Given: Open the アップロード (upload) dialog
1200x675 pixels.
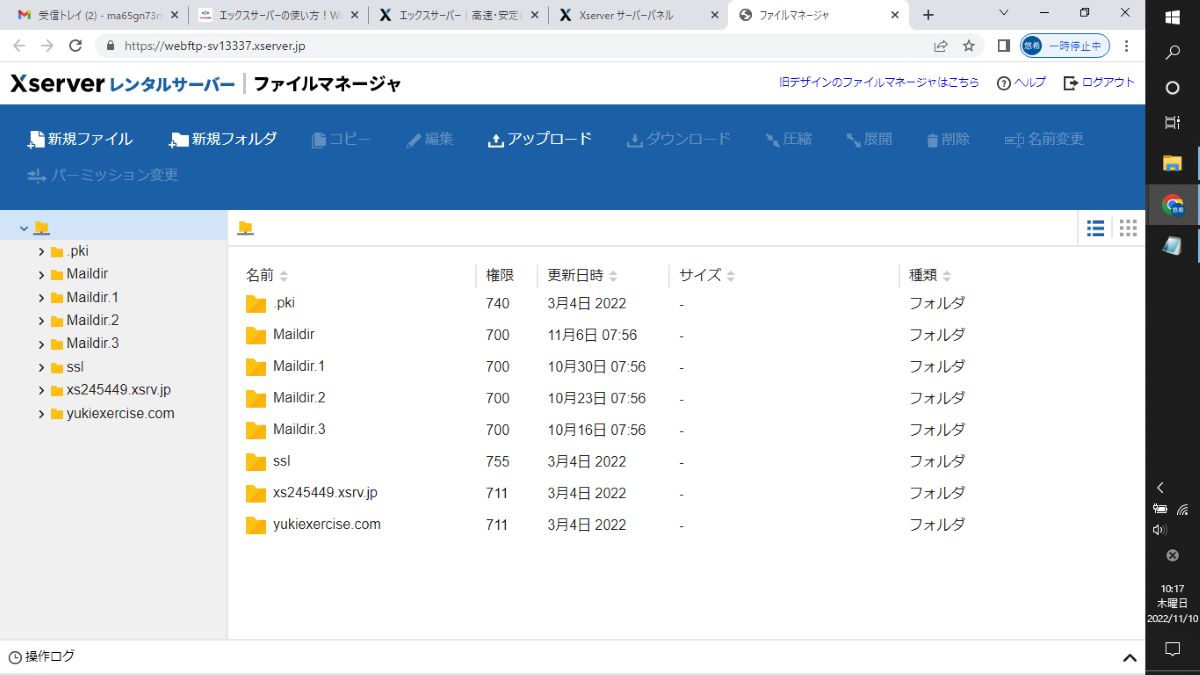Looking at the screenshot, I should [540, 139].
